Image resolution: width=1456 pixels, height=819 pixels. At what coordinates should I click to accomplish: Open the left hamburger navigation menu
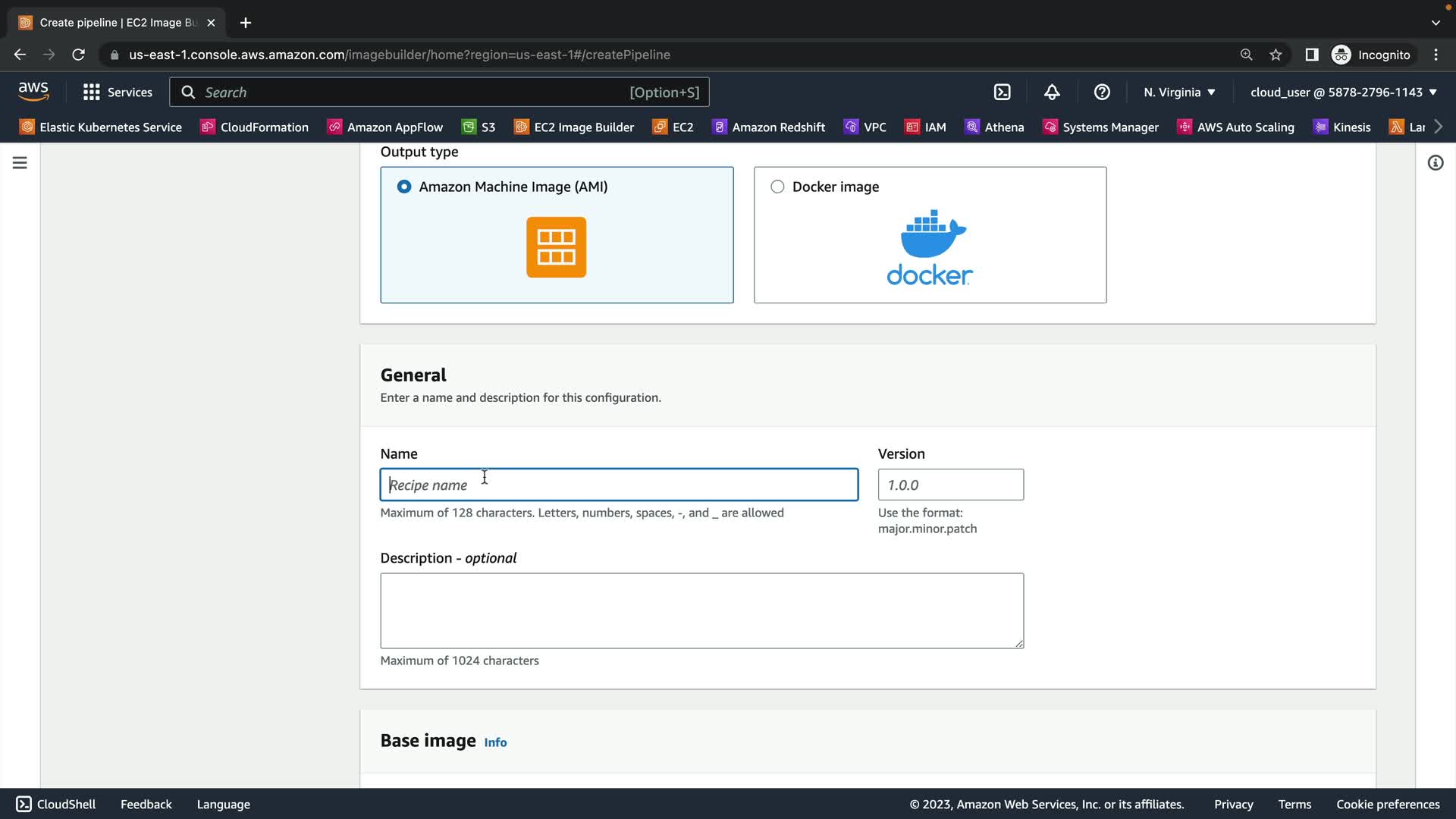click(x=20, y=163)
